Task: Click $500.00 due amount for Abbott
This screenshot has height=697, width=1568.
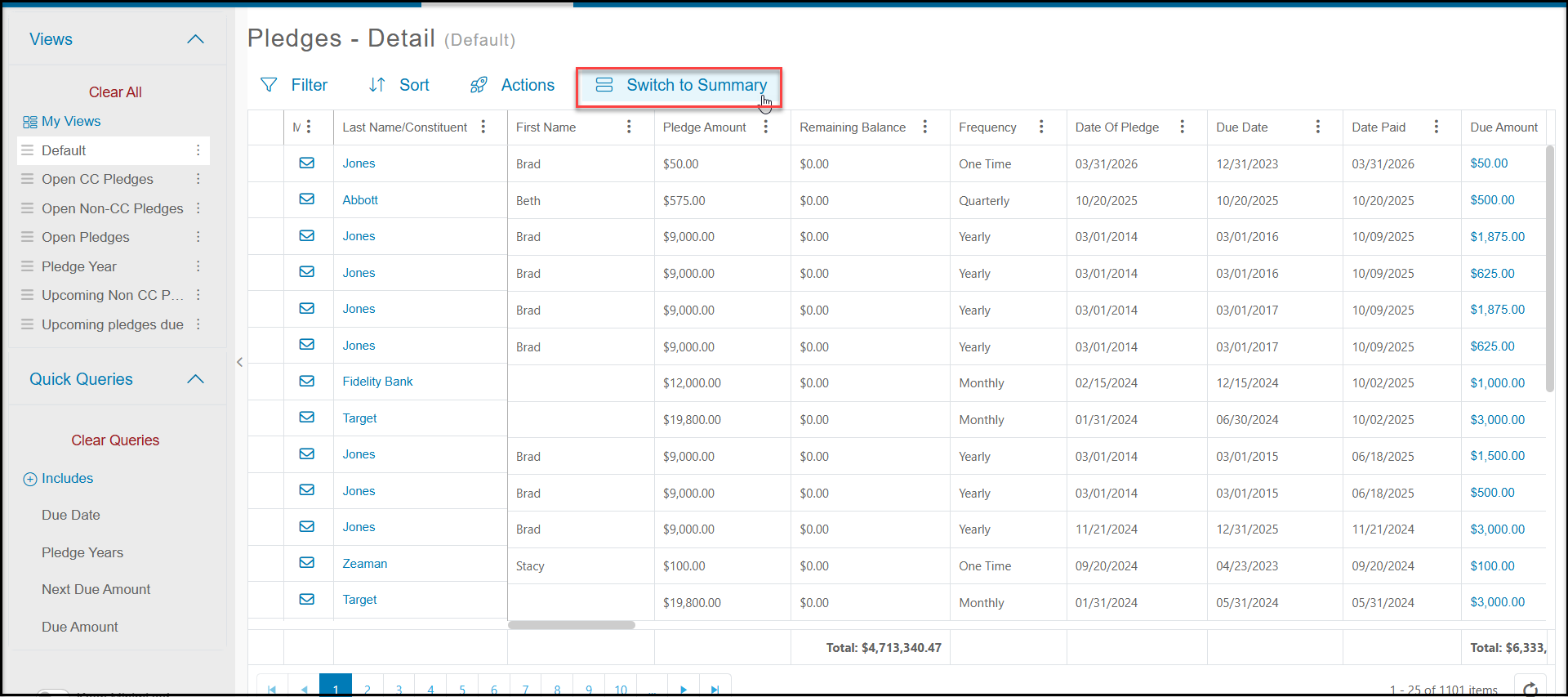Action: [x=1492, y=200]
